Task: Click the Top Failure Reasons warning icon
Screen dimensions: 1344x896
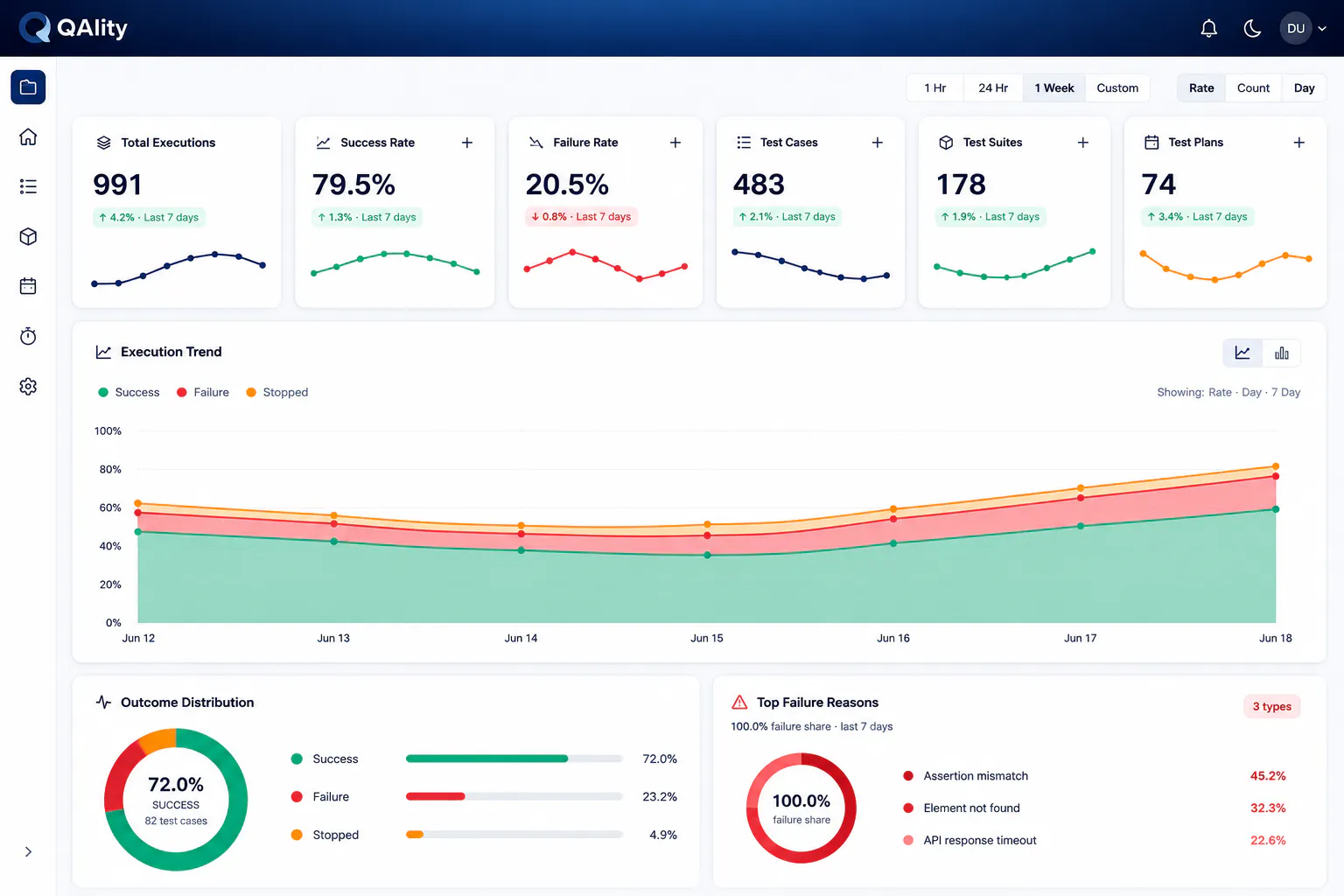Action: click(739, 702)
